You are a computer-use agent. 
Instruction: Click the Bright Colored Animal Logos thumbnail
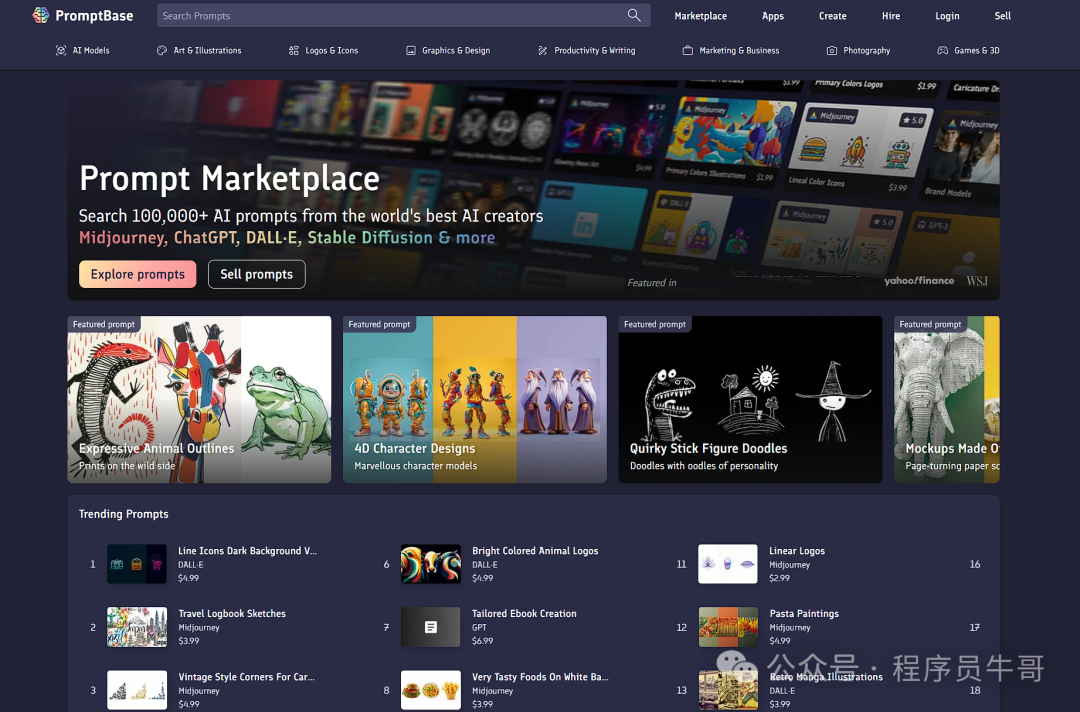(x=430, y=564)
